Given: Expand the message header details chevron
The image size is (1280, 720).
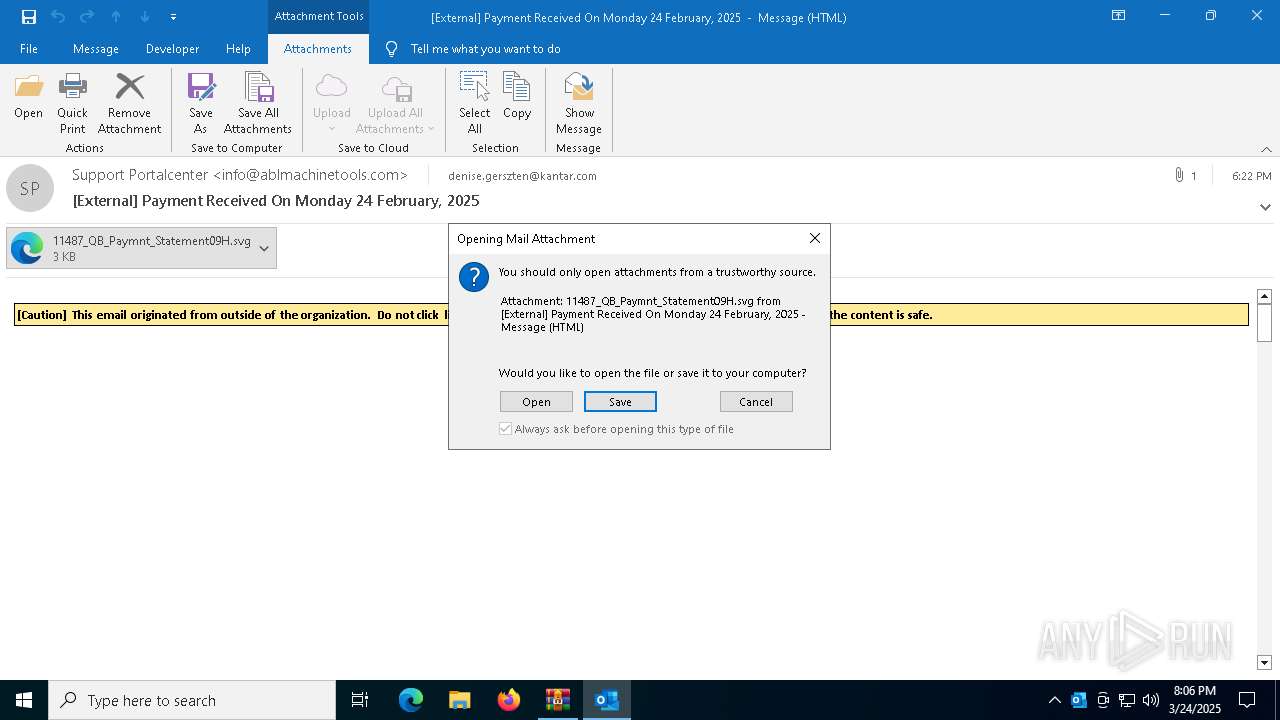Looking at the screenshot, I should [1265, 207].
